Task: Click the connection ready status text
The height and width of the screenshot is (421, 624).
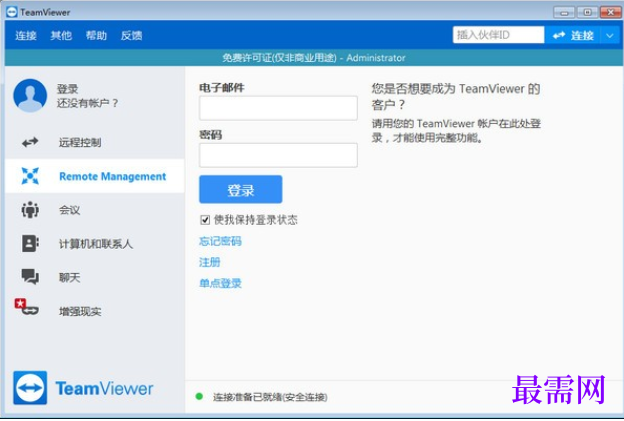Action: (x=270, y=397)
